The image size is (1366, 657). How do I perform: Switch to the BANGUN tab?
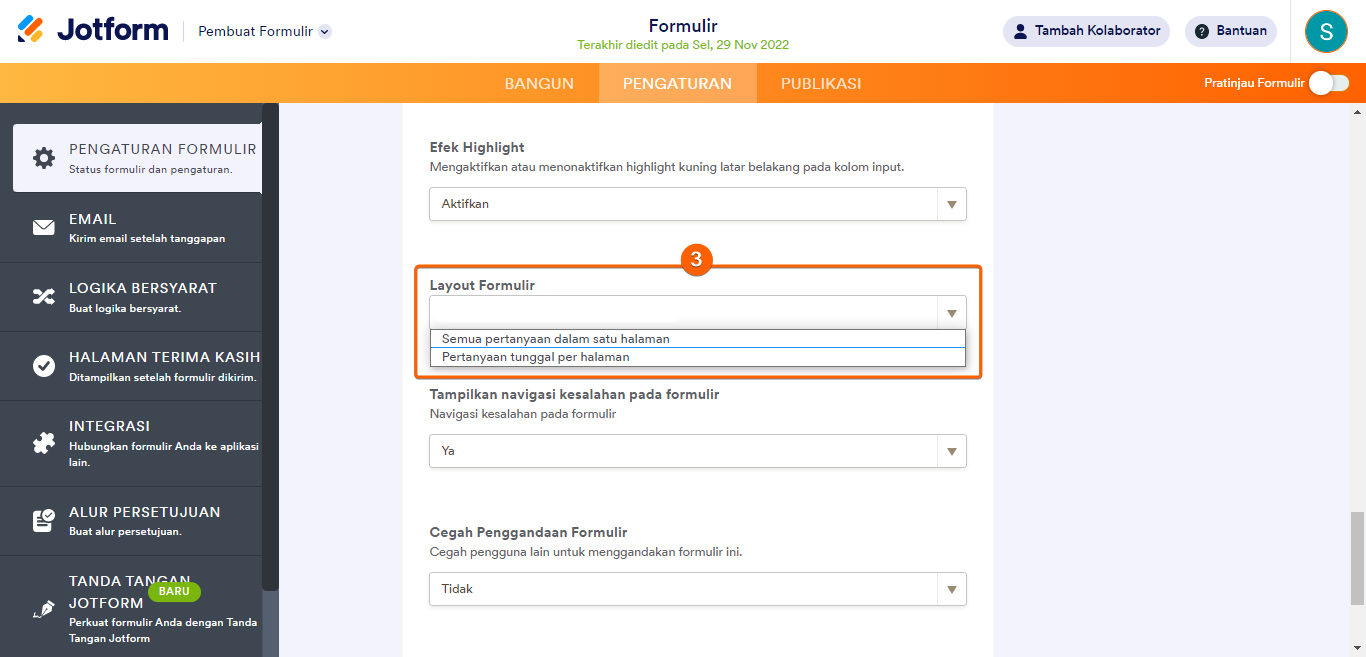pyautogui.click(x=539, y=84)
